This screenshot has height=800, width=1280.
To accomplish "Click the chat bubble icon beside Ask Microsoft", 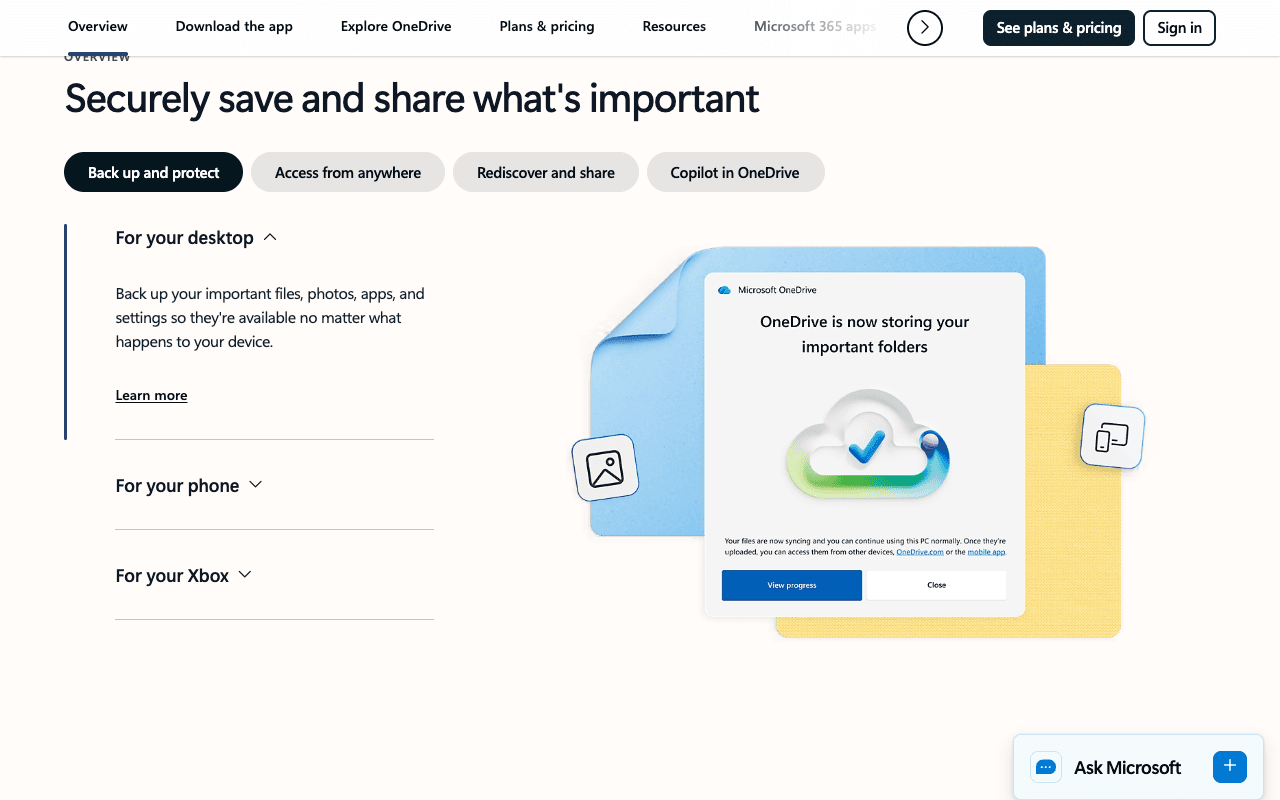I will pos(1046,767).
